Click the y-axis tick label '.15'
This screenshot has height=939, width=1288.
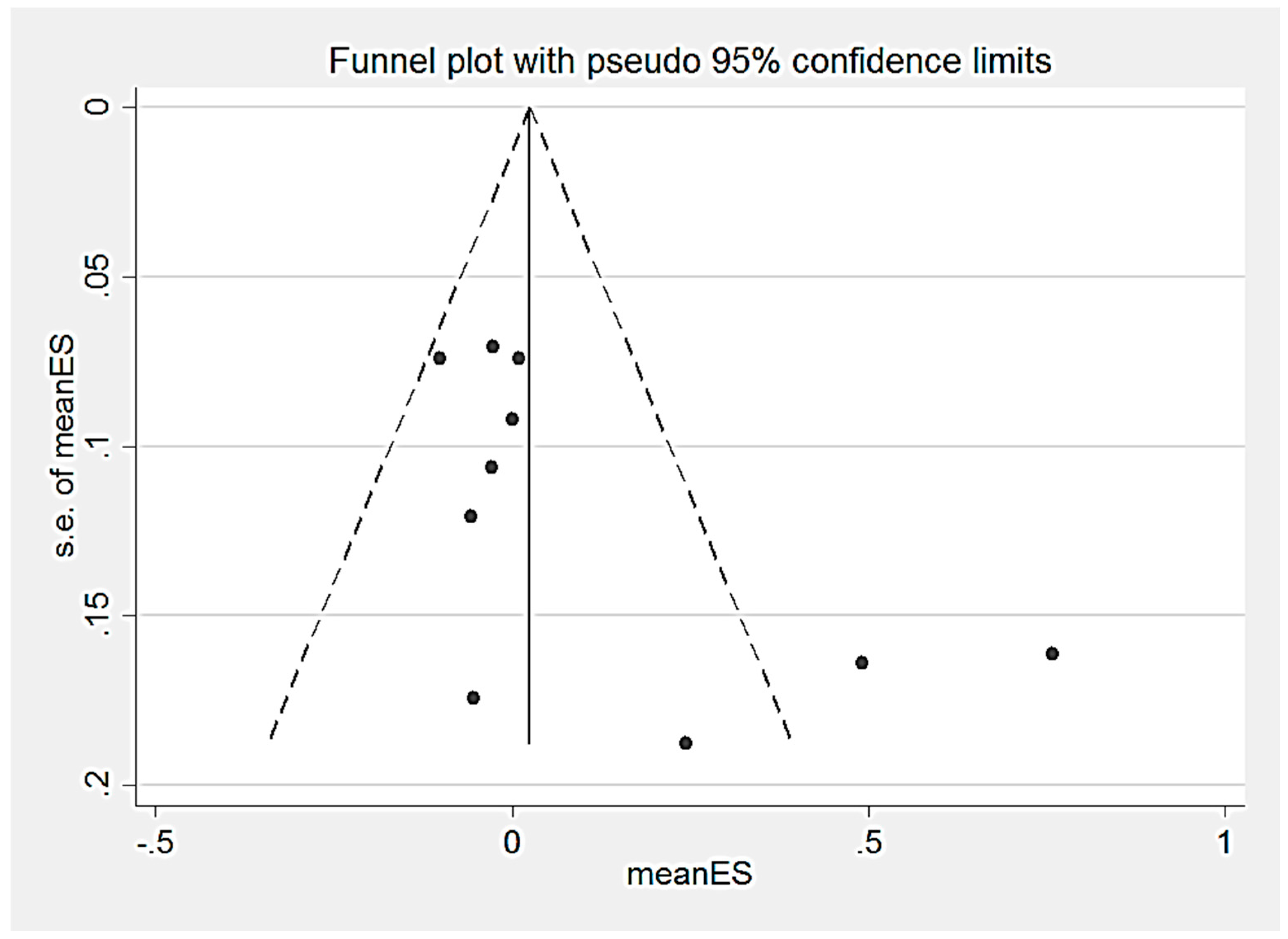point(96,615)
